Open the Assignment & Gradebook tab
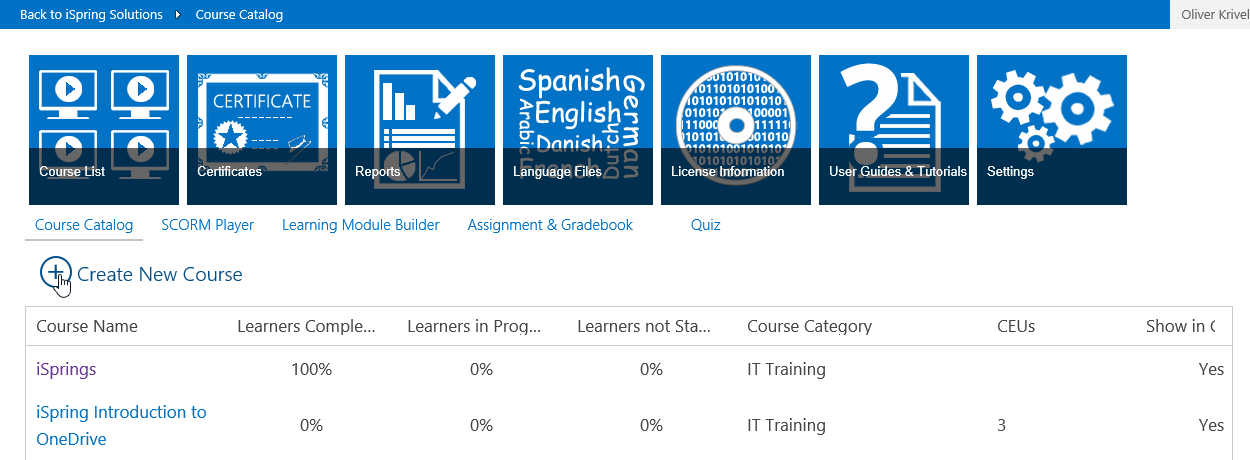This screenshot has width=1250, height=460. point(550,225)
